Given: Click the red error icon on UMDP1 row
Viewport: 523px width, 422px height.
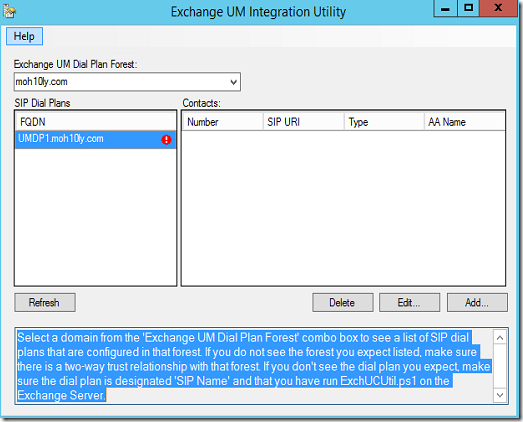Looking at the screenshot, I should point(166,139).
